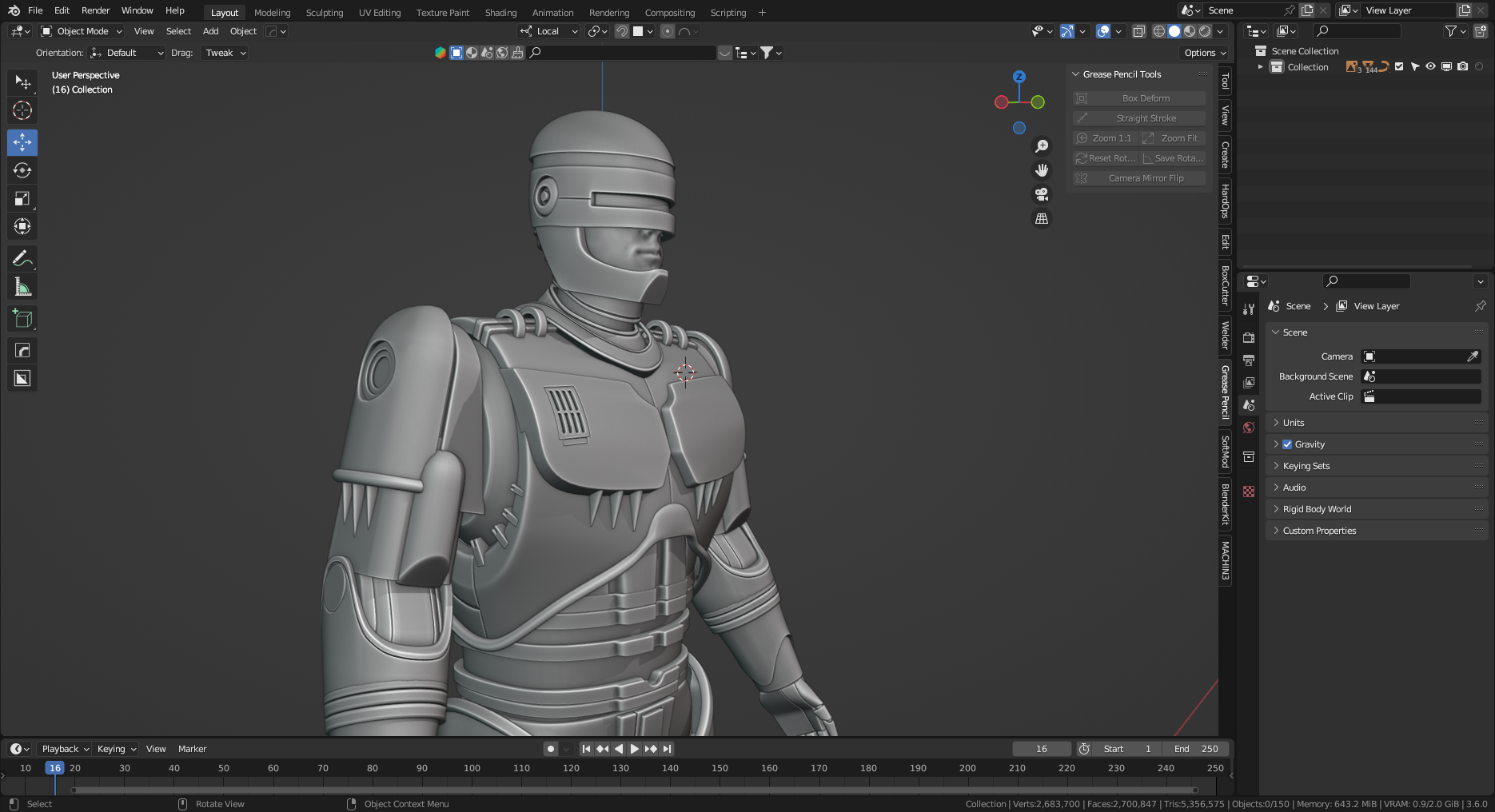Open the View Layer properties tab icon
The image size is (1495, 812).
coord(1249,382)
